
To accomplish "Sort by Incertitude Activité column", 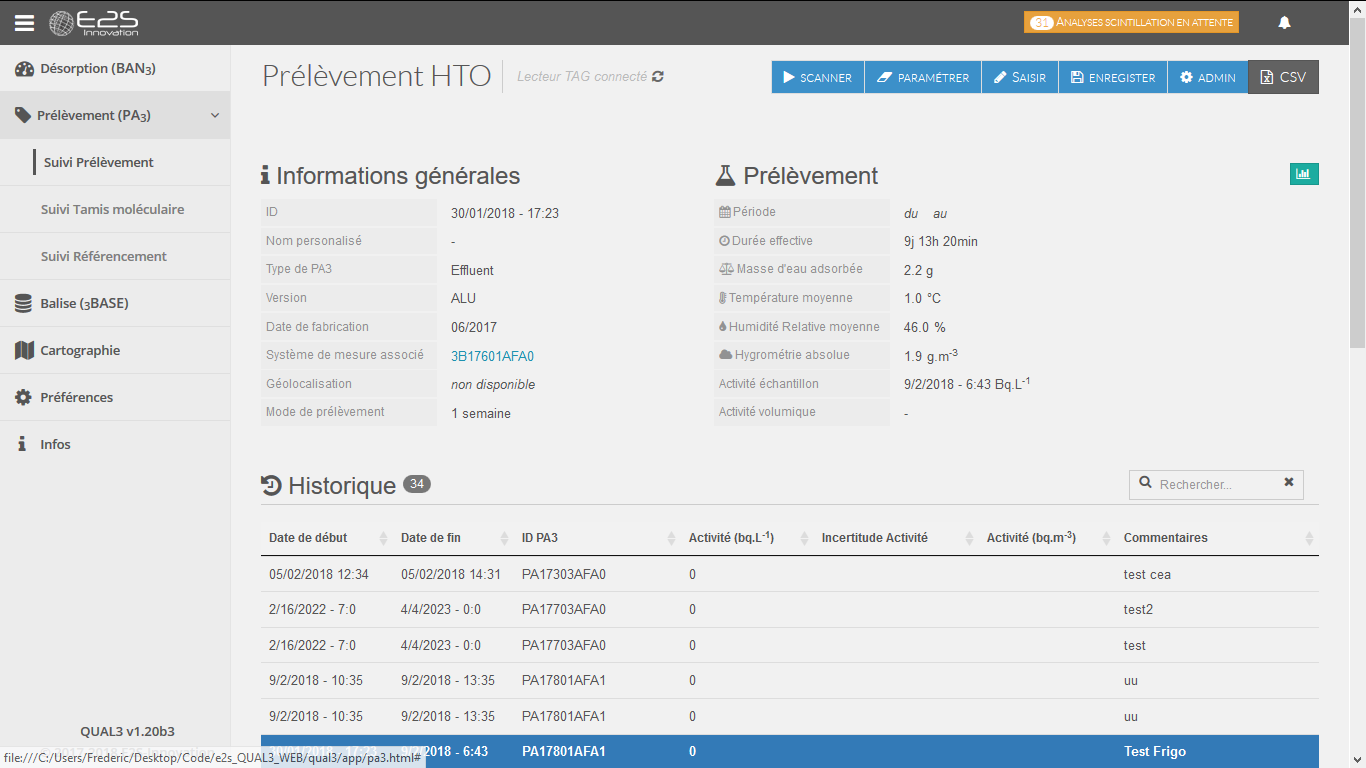I will click(x=896, y=538).
